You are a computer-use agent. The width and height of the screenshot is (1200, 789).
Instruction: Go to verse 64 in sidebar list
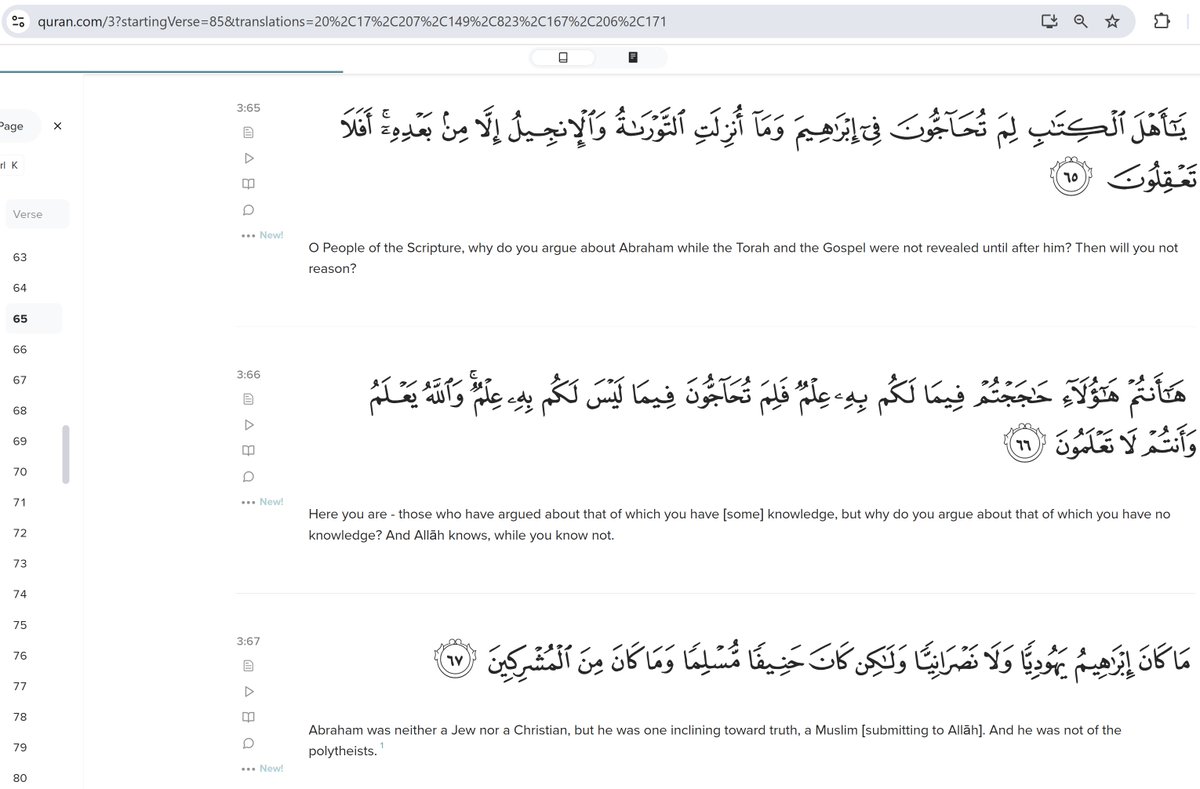pyautogui.click(x=21, y=288)
